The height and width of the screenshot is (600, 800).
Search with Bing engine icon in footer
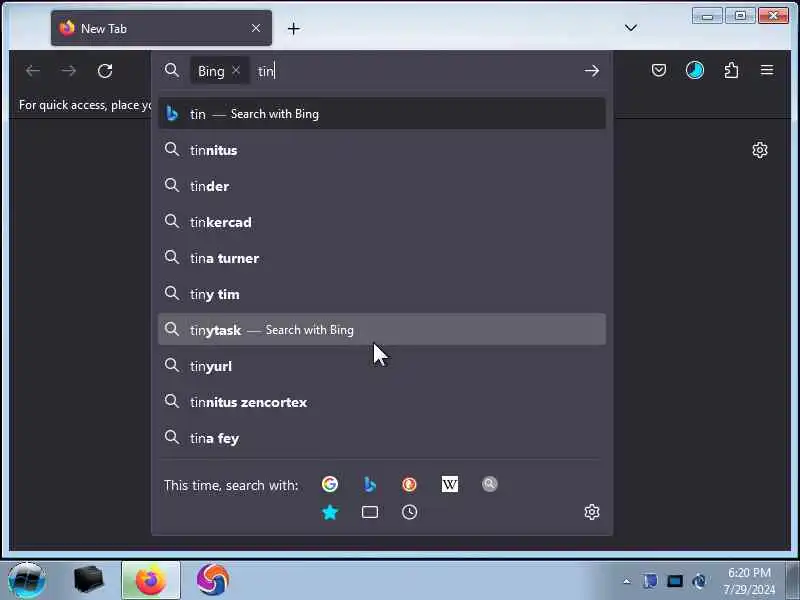click(370, 484)
